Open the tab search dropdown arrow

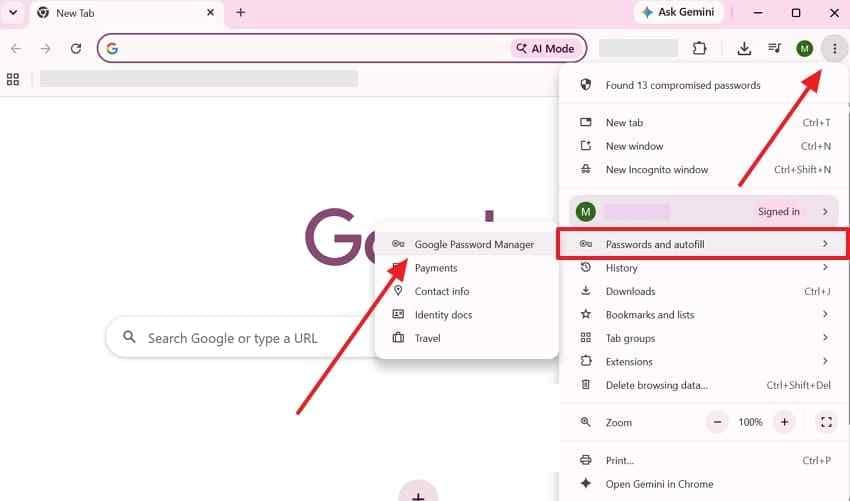13,12
